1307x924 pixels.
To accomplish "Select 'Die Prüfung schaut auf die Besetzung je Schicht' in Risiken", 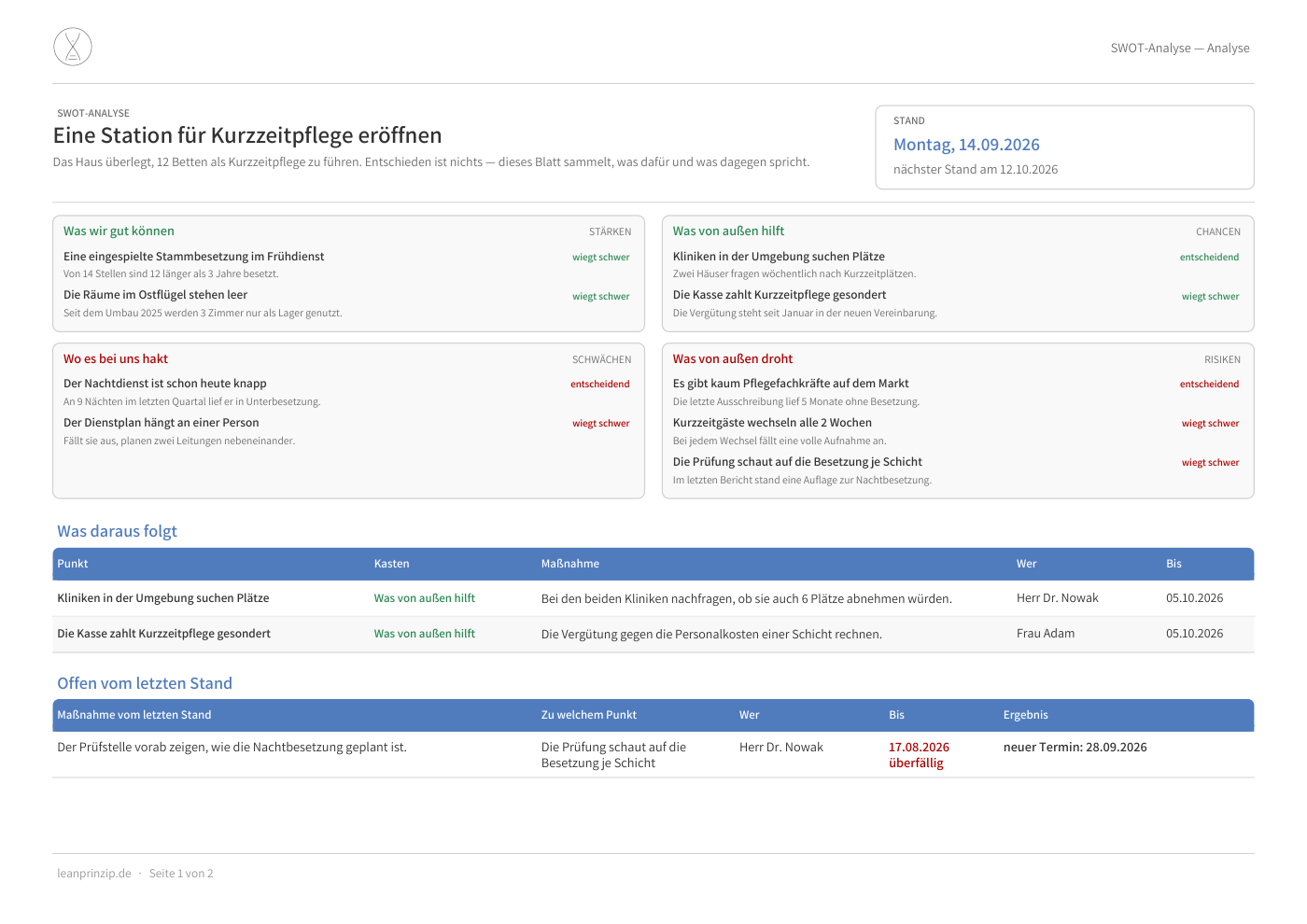I will click(797, 462).
